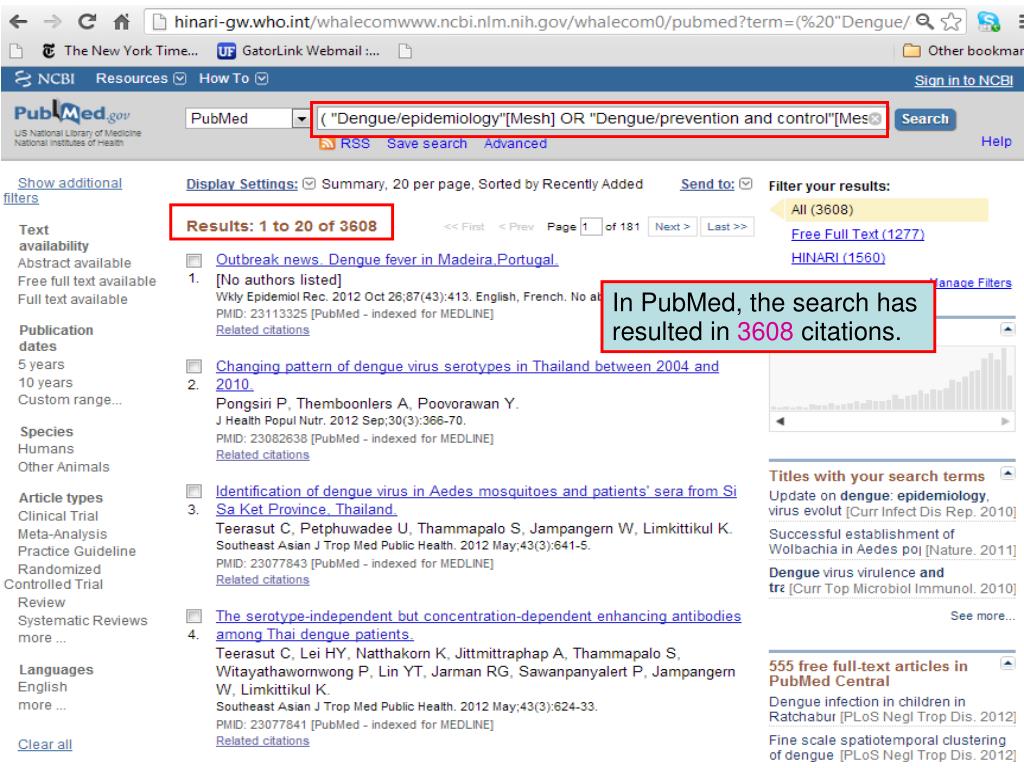Click Sign in to NCBI
This screenshot has width=1024, height=768.
click(x=963, y=80)
